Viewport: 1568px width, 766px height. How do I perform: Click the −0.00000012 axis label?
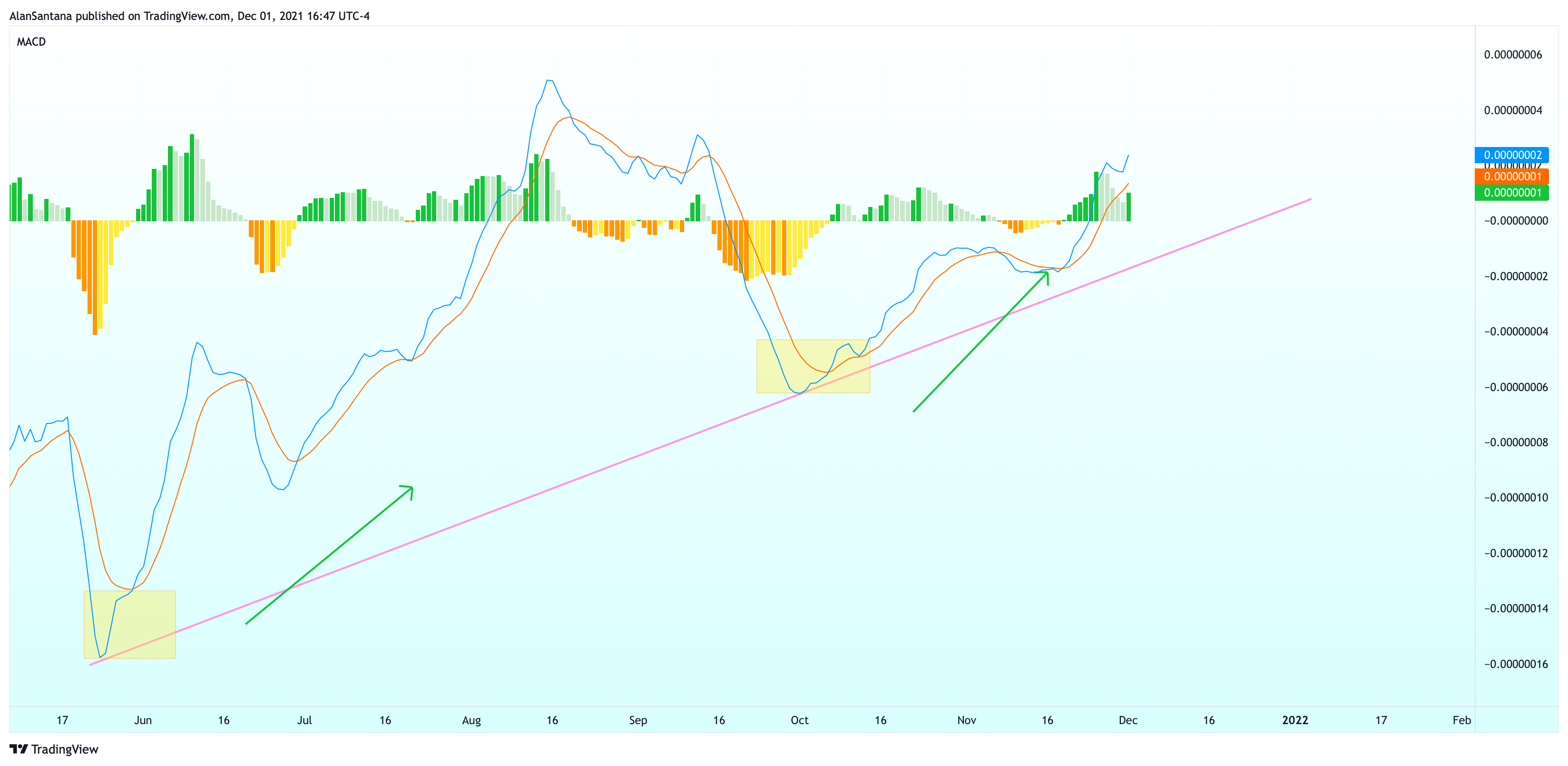tap(1516, 553)
